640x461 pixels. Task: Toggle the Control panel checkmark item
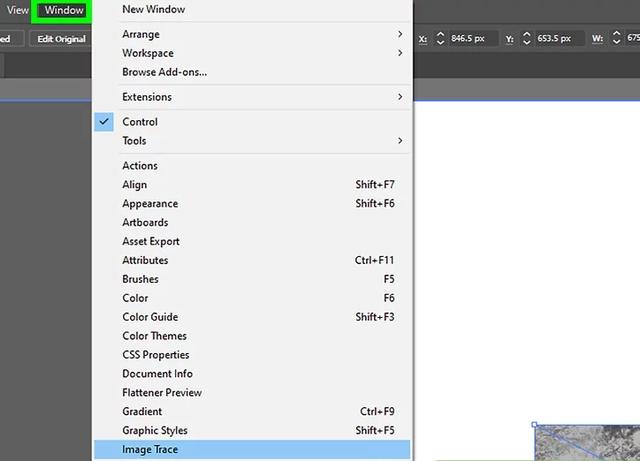click(x=252, y=122)
